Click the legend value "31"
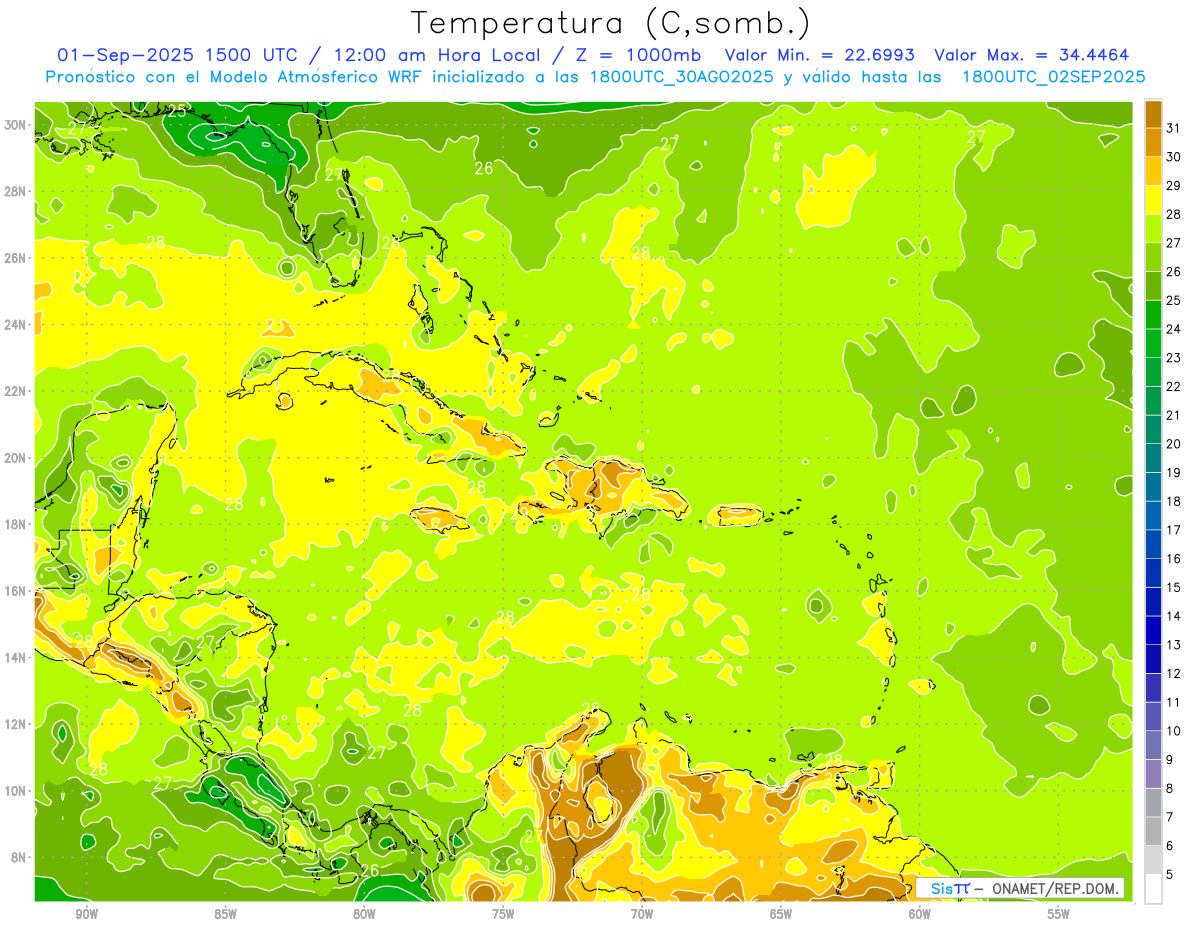 click(x=1174, y=128)
